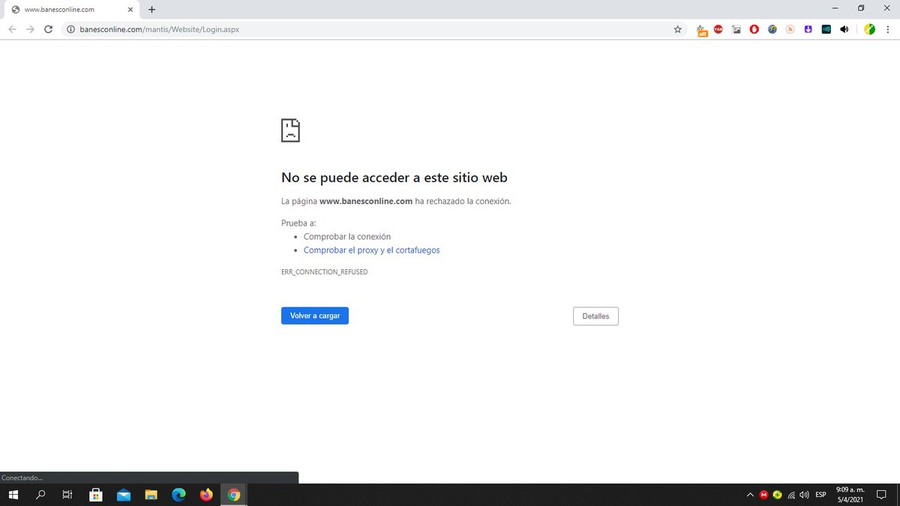Viewport: 900px width, 506px height.
Task: Click the red tray icon
Action: pos(763,495)
